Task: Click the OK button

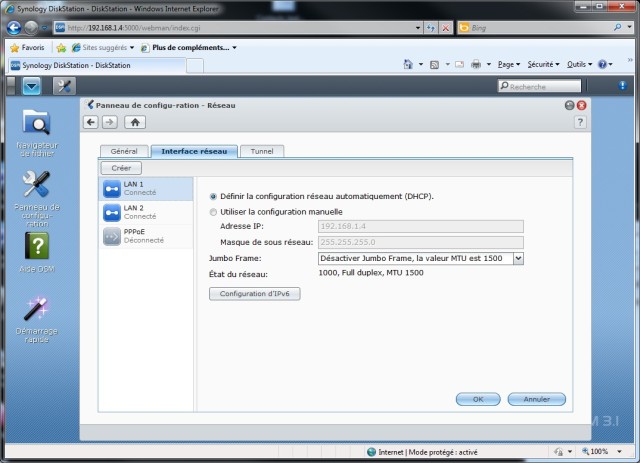Action: point(478,399)
